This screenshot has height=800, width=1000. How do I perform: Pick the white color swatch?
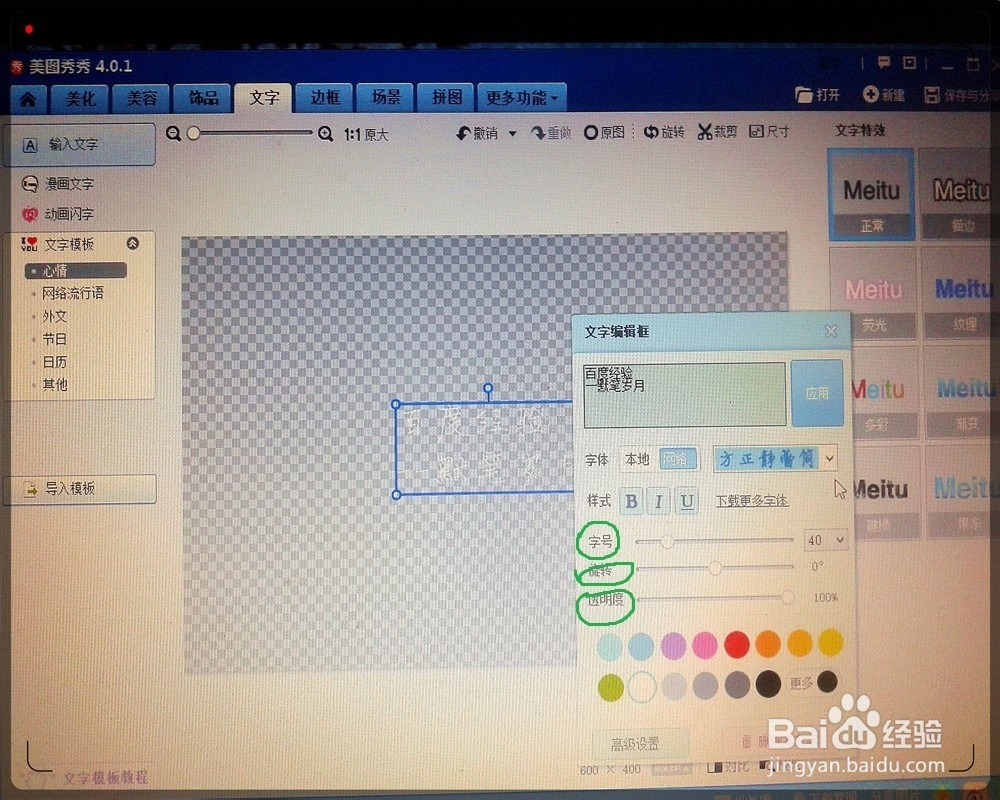point(642,688)
